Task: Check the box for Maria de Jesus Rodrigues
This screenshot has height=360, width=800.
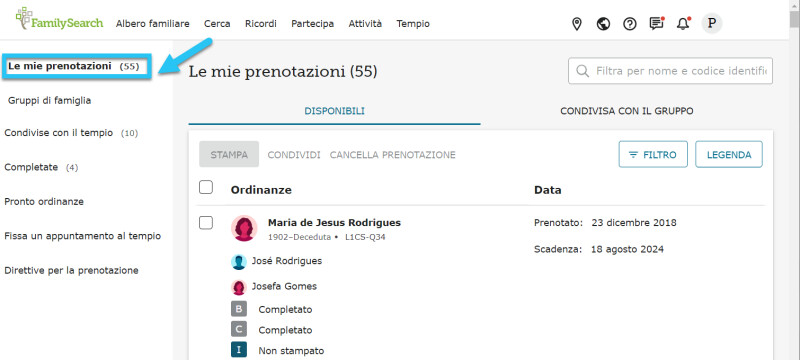Action: click(x=206, y=223)
